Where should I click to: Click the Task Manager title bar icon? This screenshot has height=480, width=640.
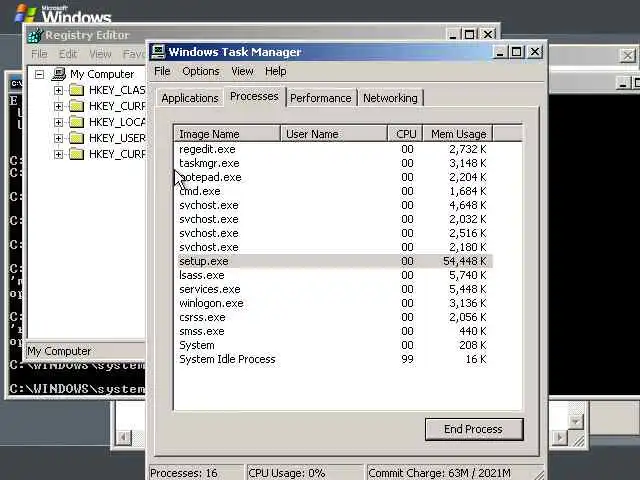click(x=158, y=52)
